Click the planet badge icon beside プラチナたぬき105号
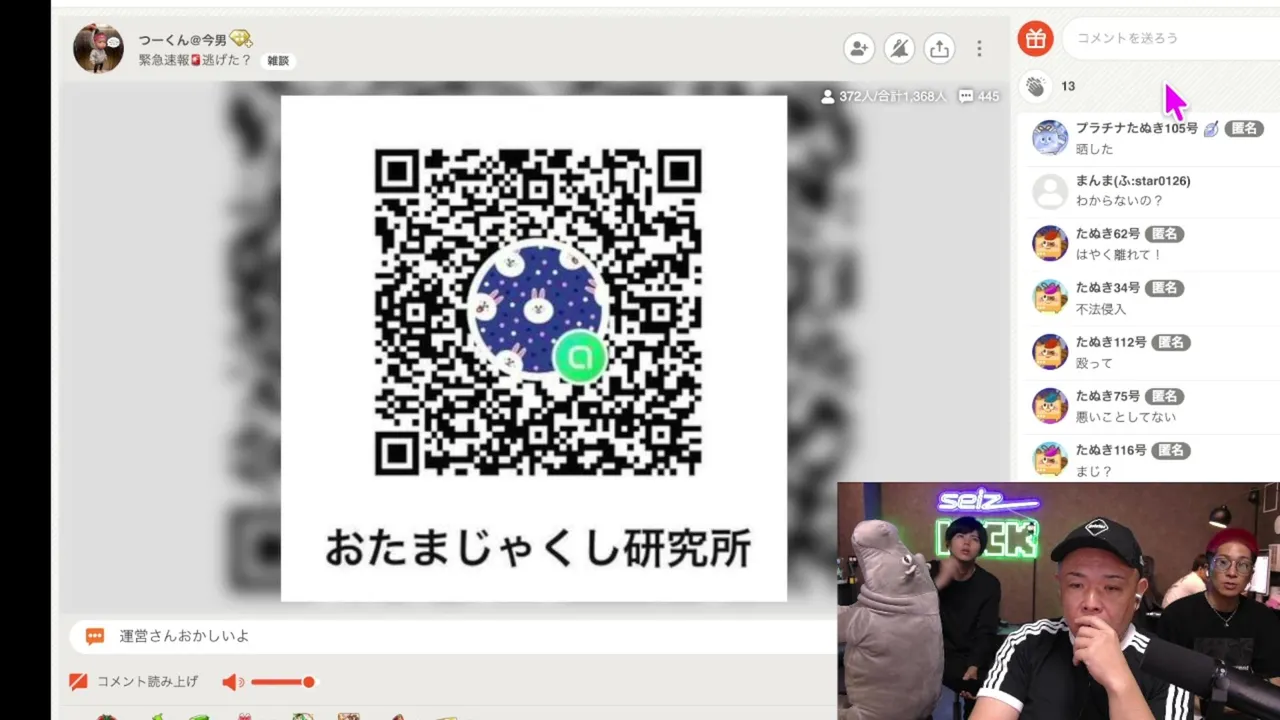Image resolution: width=1280 pixels, height=720 pixels. coord(1211,128)
